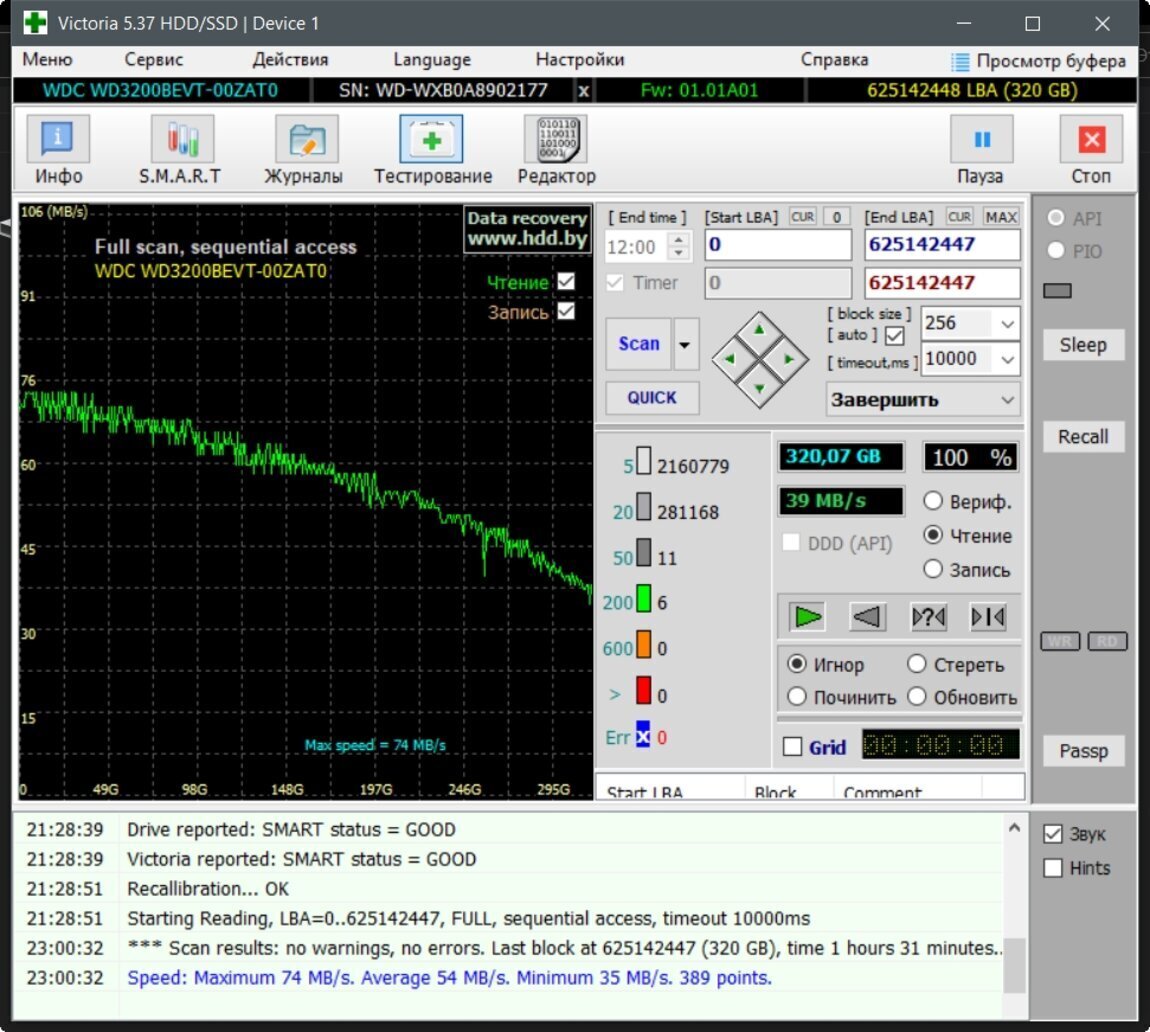Open the Настройки menu
The image size is (1150, 1032).
point(579,60)
